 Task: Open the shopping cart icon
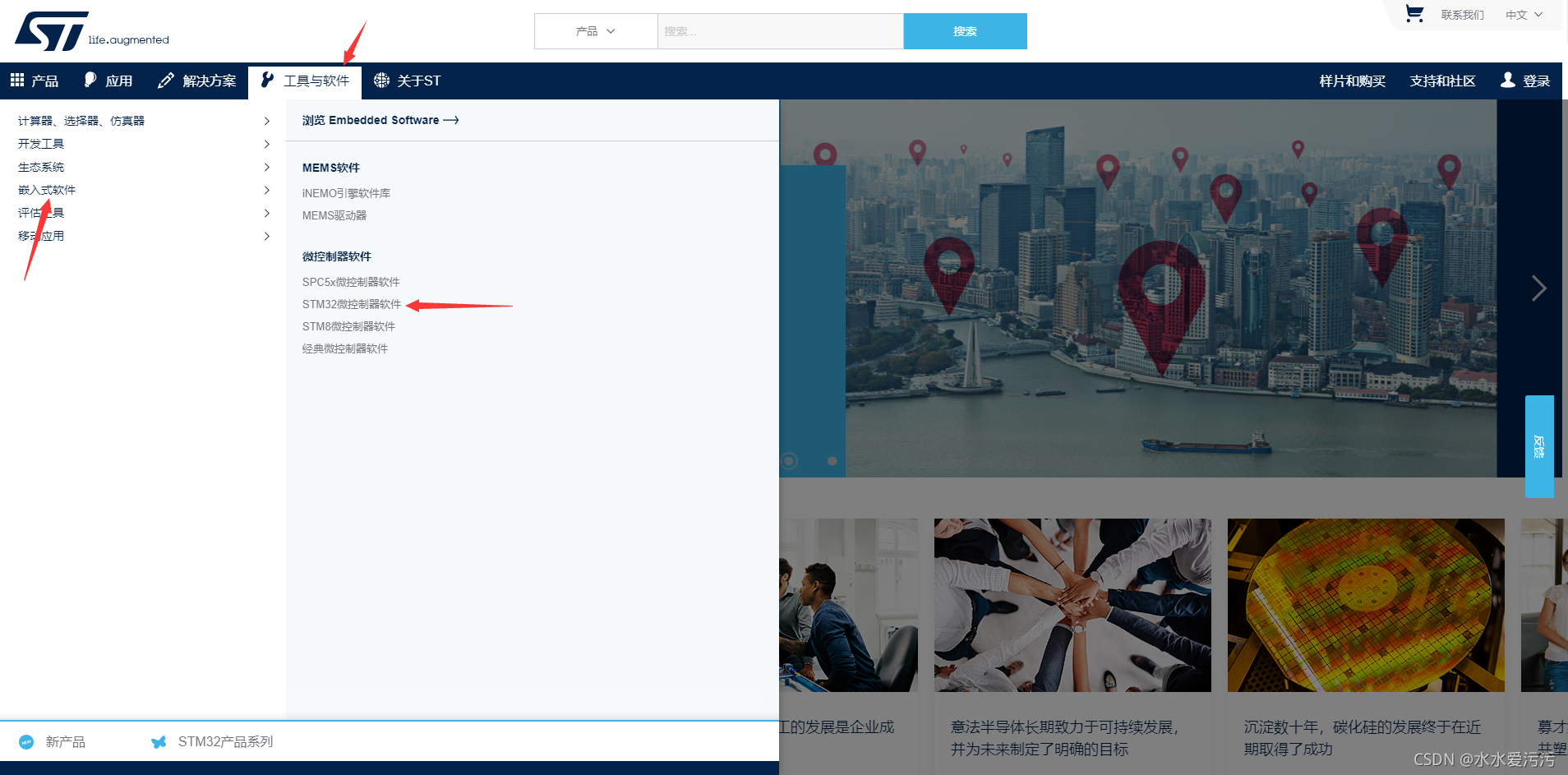coord(1414,14)
